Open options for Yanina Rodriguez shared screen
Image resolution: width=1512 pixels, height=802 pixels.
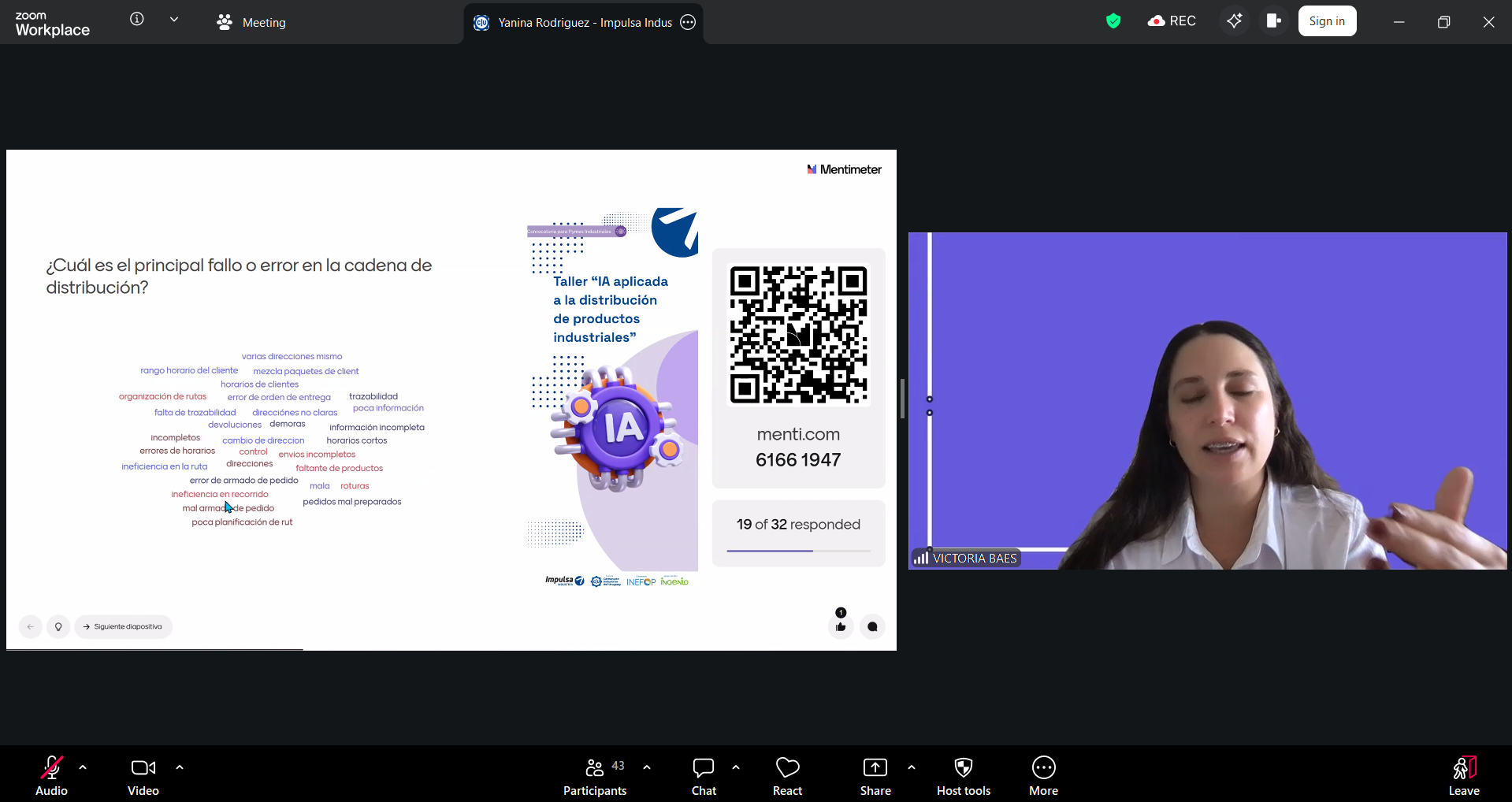(688, 22)
